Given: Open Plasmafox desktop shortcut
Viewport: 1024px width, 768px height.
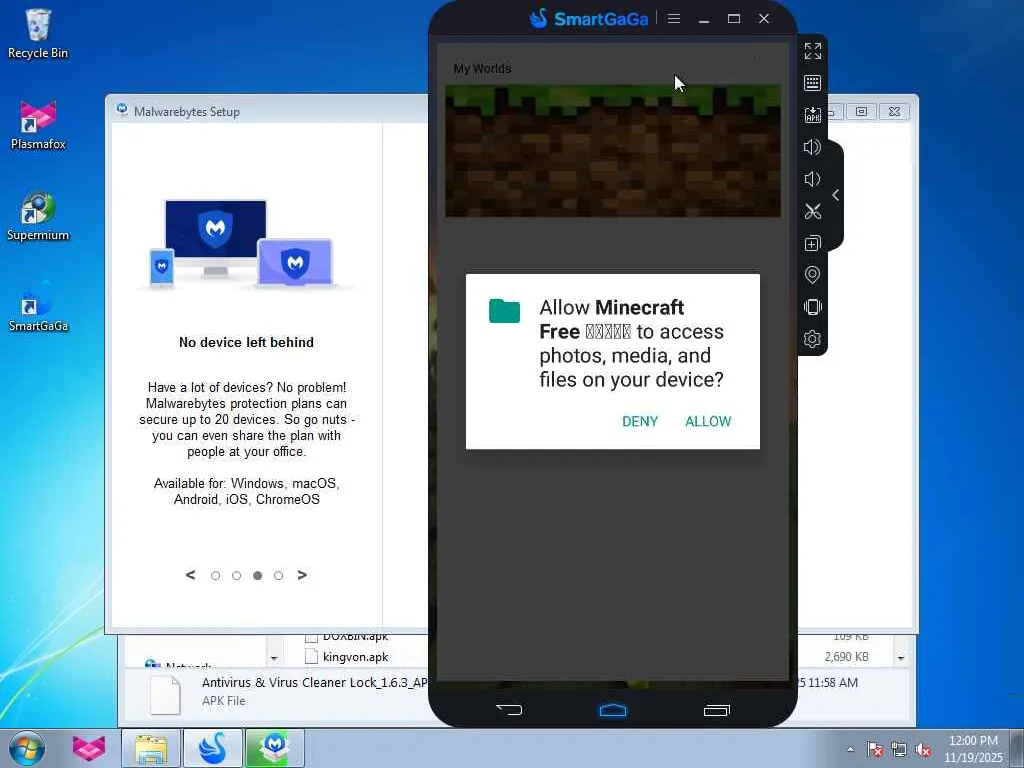Looking at the screenshot, I should (x=38, y=125).
